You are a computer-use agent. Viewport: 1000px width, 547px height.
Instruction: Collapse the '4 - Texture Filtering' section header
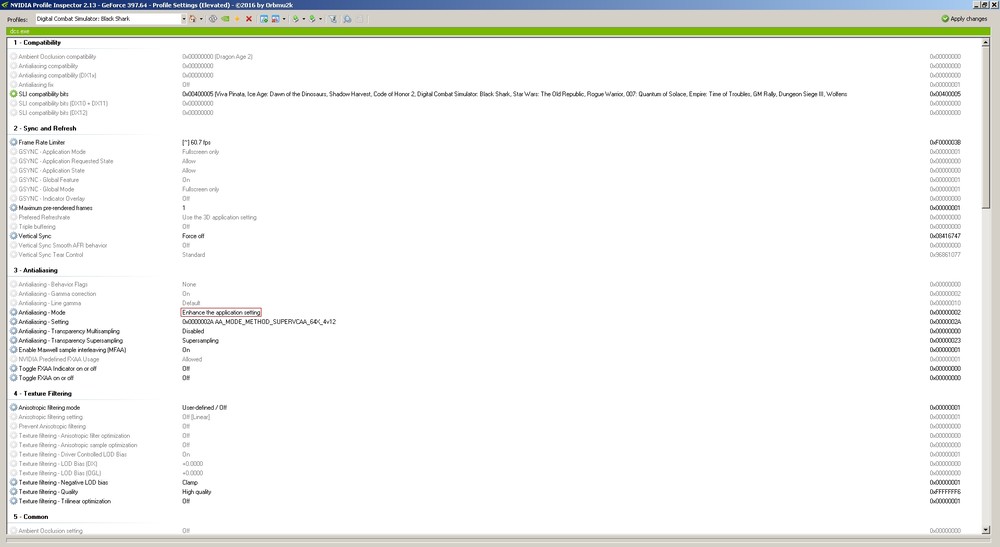(42, 393)
